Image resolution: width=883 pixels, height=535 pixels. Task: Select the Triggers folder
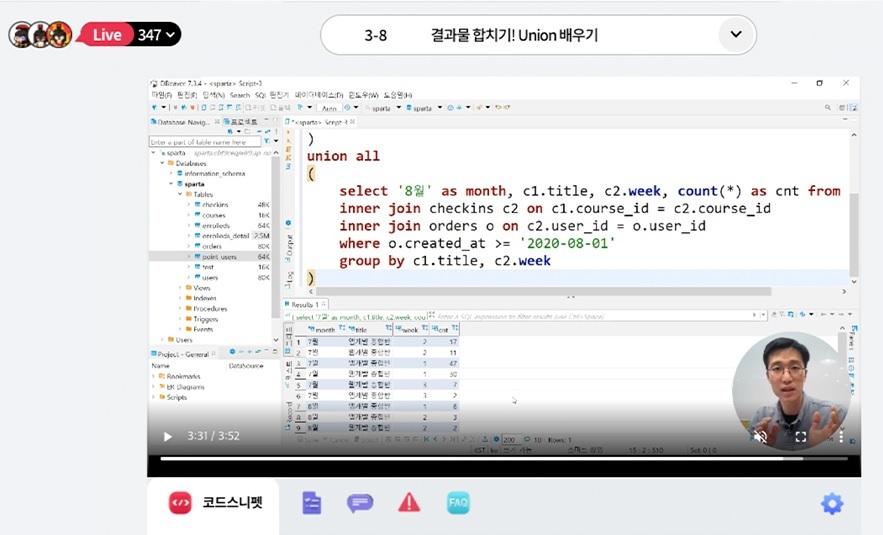(206, 319)
